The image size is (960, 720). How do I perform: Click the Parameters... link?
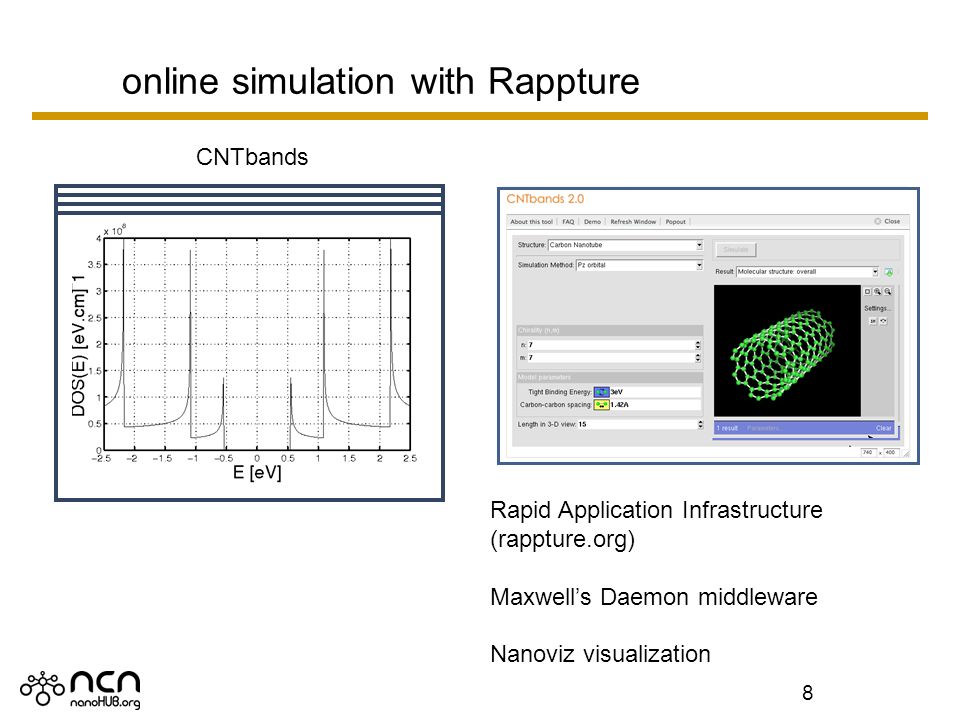763,428
